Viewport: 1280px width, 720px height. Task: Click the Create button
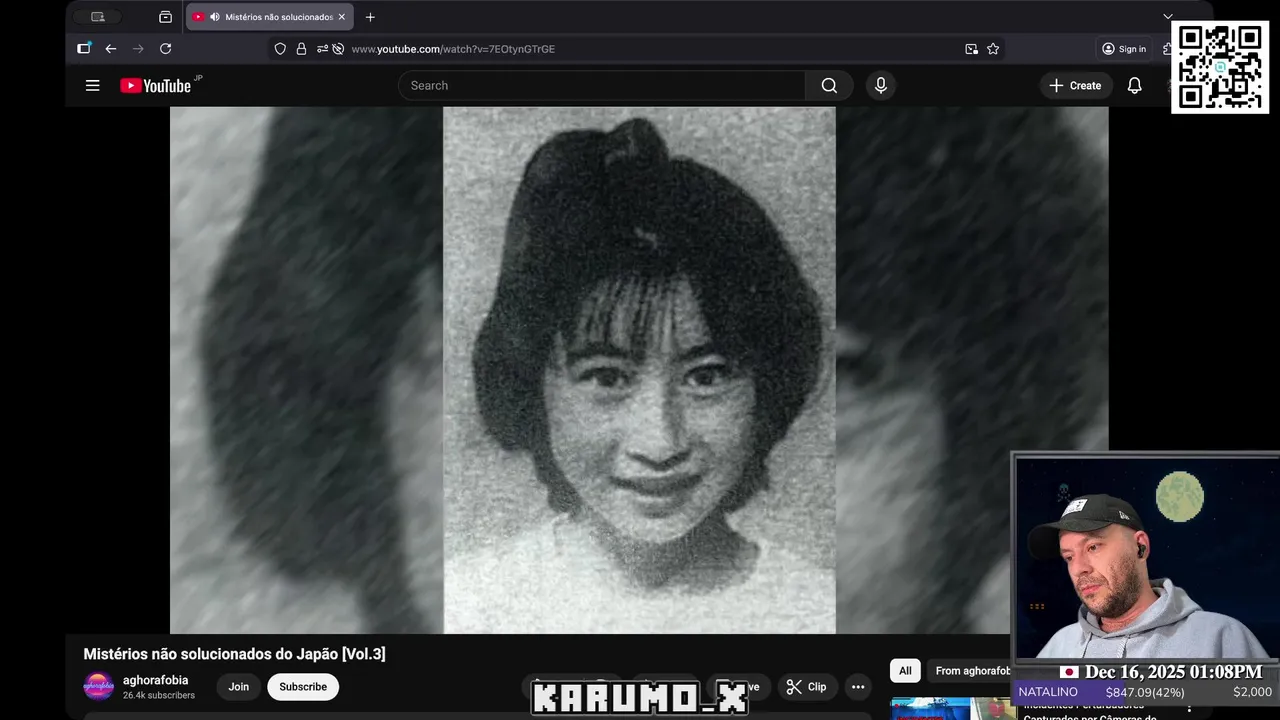point(1075,86)
